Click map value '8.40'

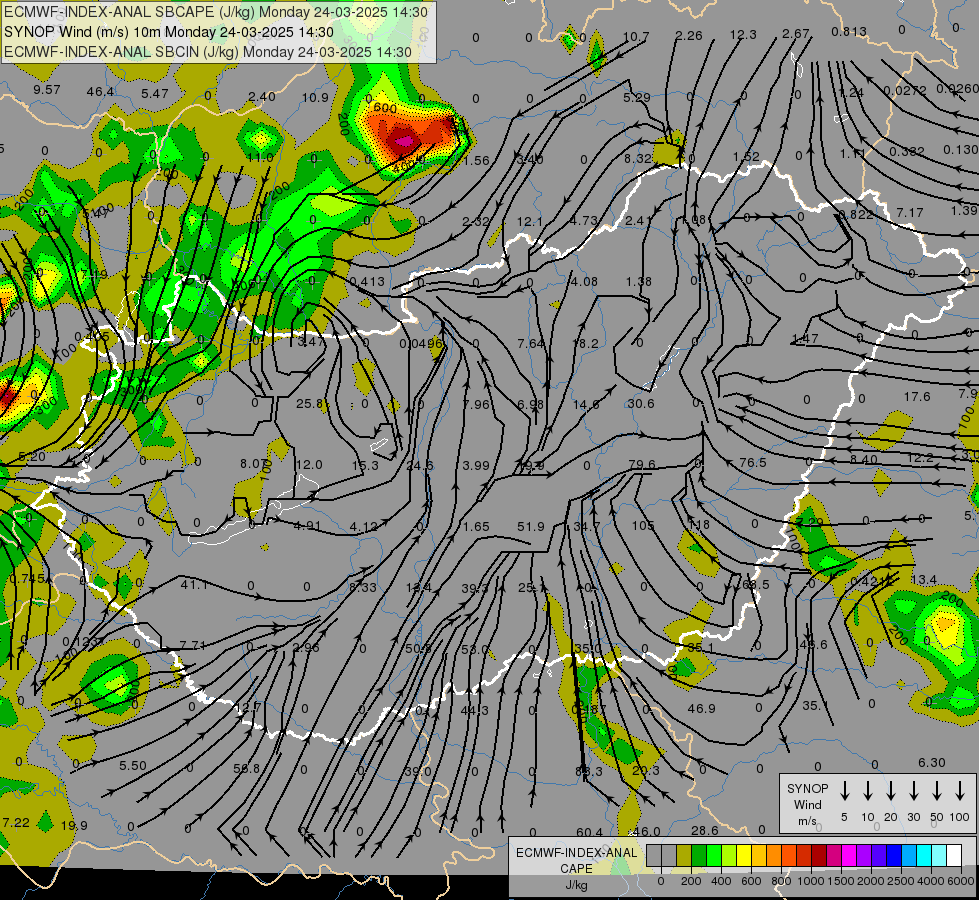pos(863,459)
